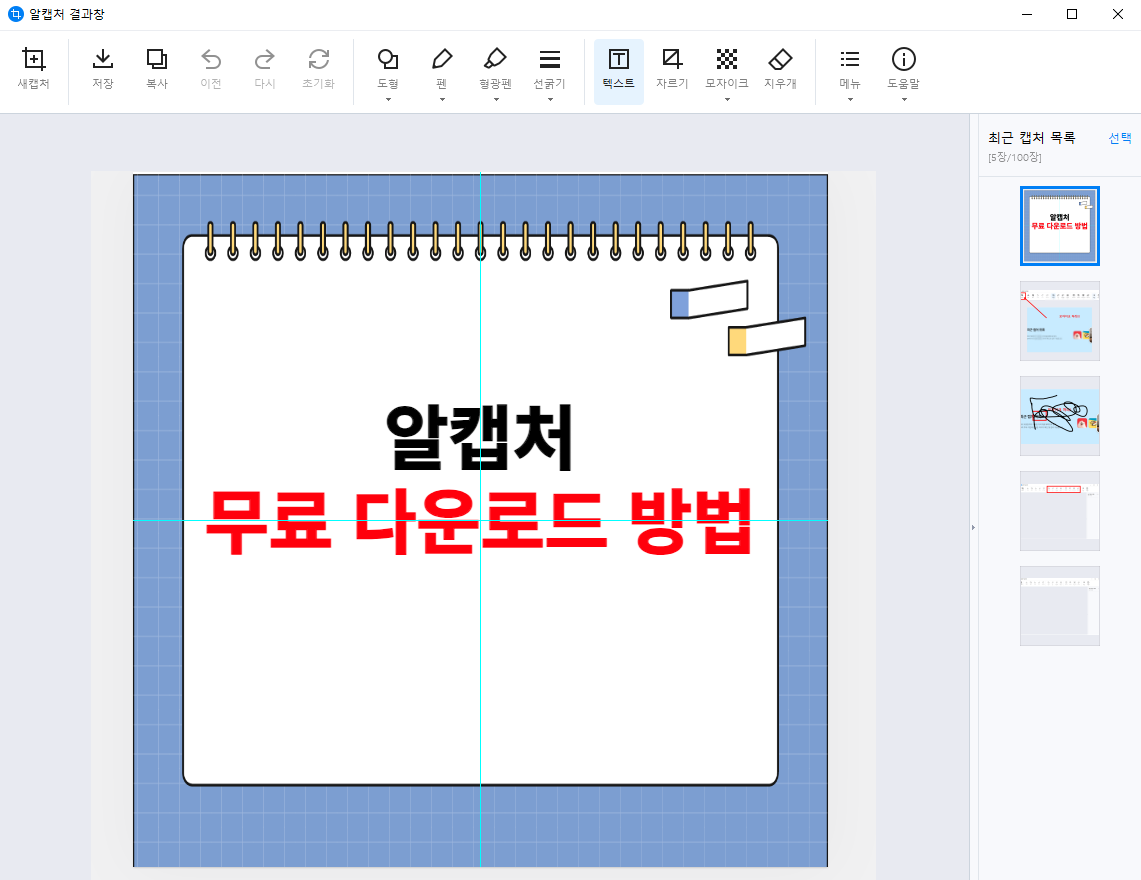This screenshot has width=1141, height=880.
Task: Click the 저장 save icon
Action: tap(102, 70)
